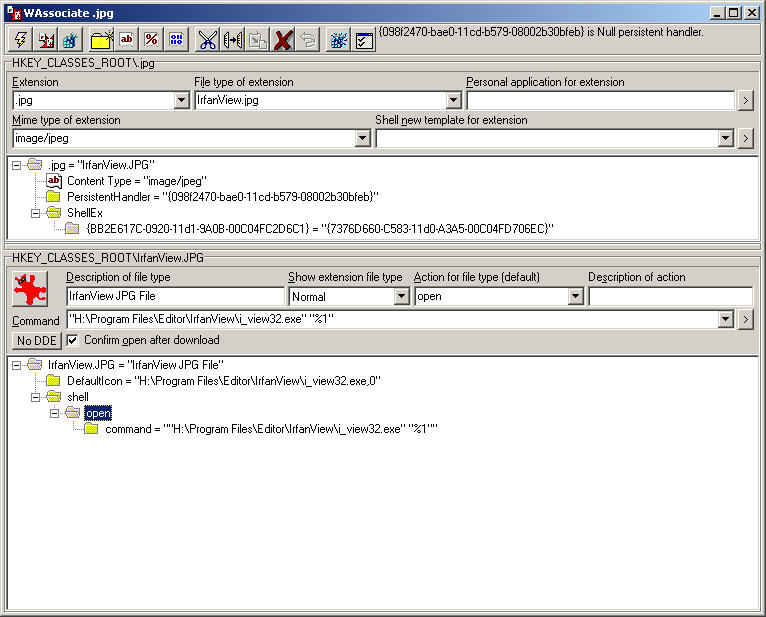Click arrow button beside Shell new template
The width and height of the screenshot is (766, 617).
(x=745, y=139)
